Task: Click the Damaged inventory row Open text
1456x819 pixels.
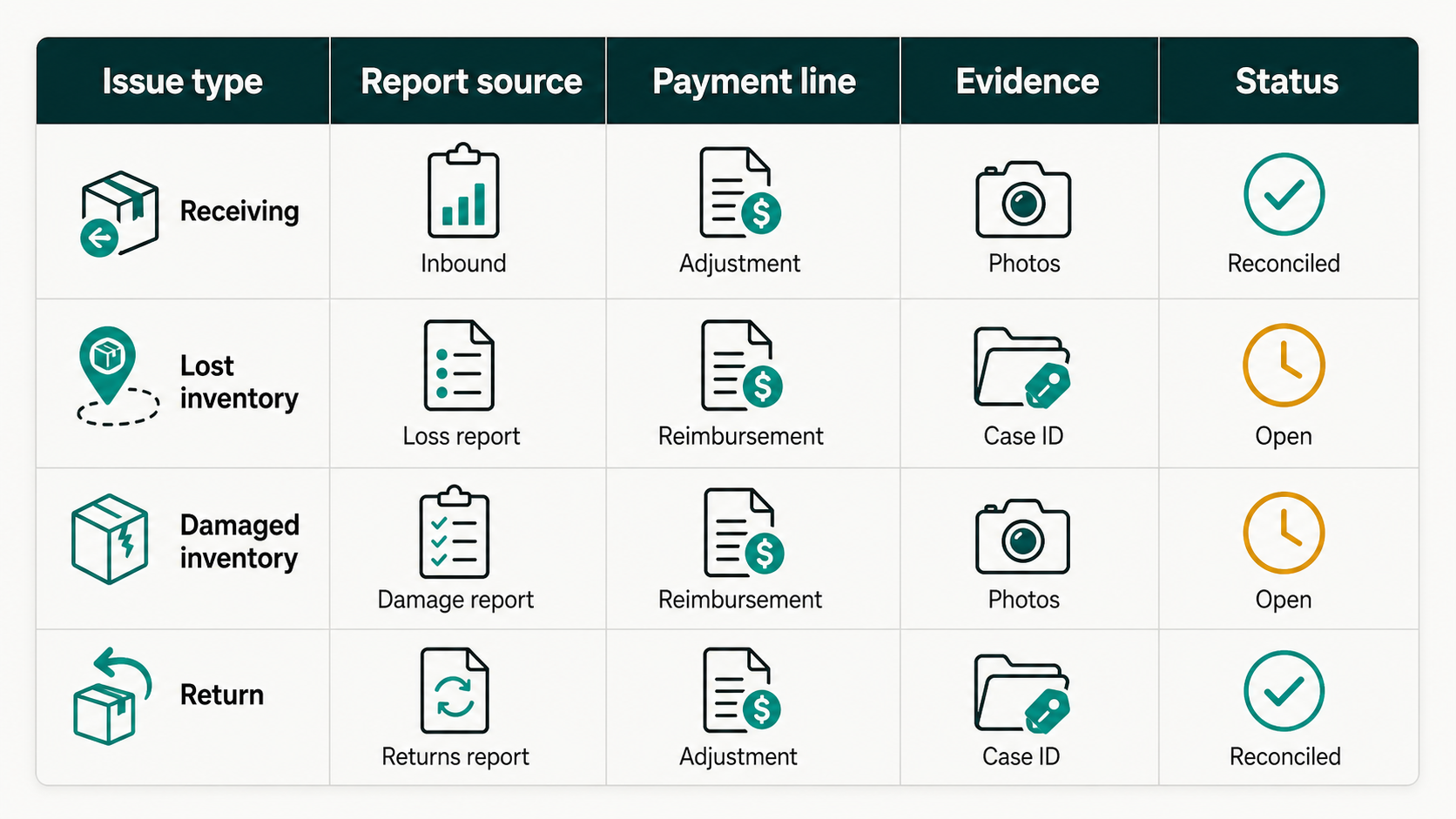Action: (x=1284, y=600)
